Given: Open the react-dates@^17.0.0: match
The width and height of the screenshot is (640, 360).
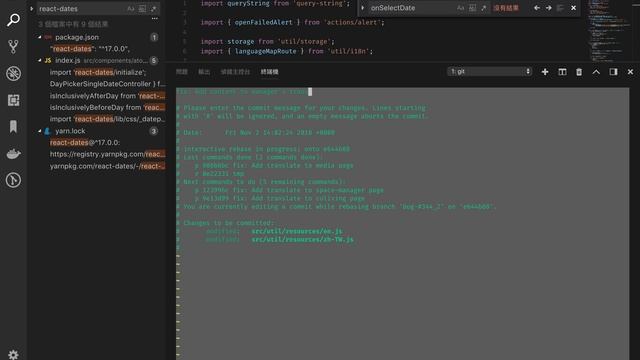Looking at the screenshot, I should click(85, 142).
